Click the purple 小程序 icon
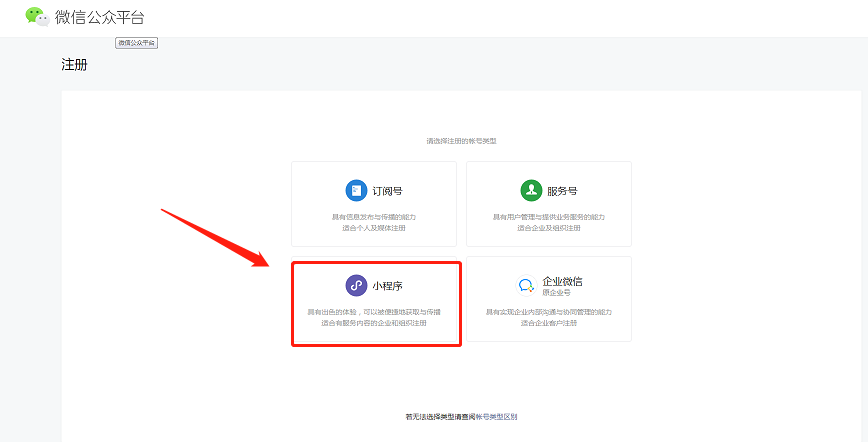868x442 pixels. tap(356, 286)
